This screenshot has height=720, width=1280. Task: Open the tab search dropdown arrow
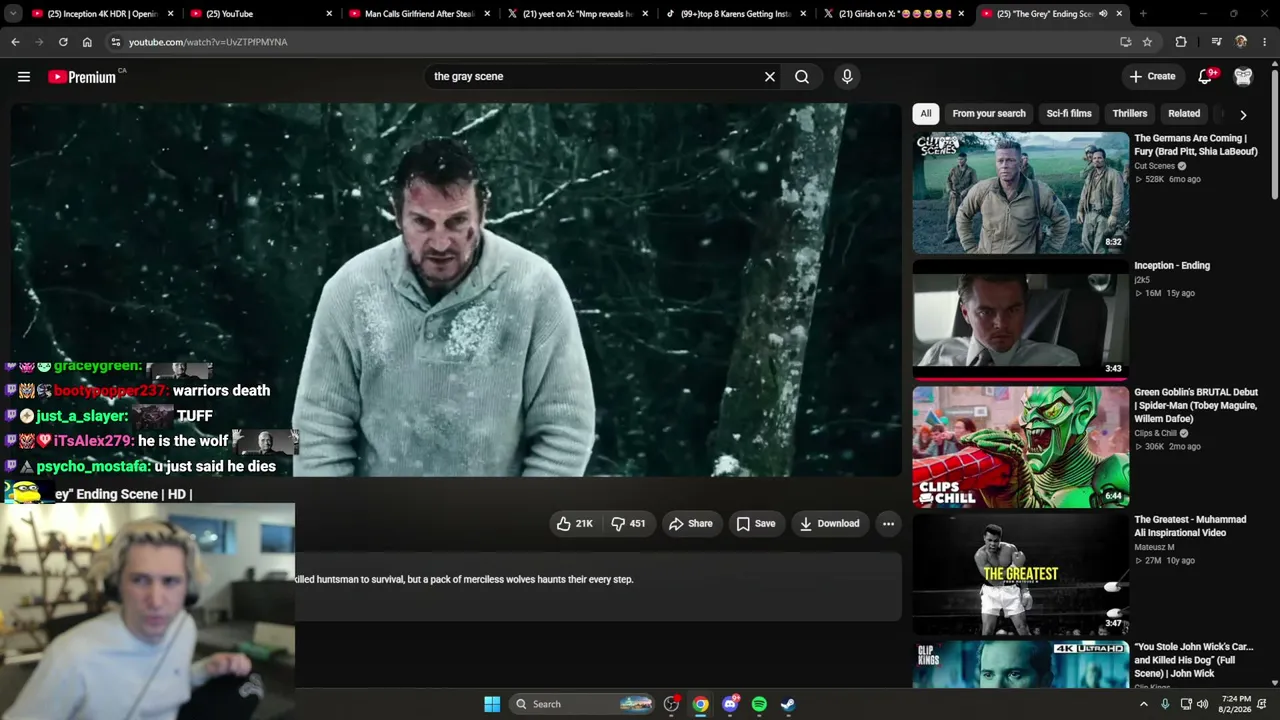(13, 14)
